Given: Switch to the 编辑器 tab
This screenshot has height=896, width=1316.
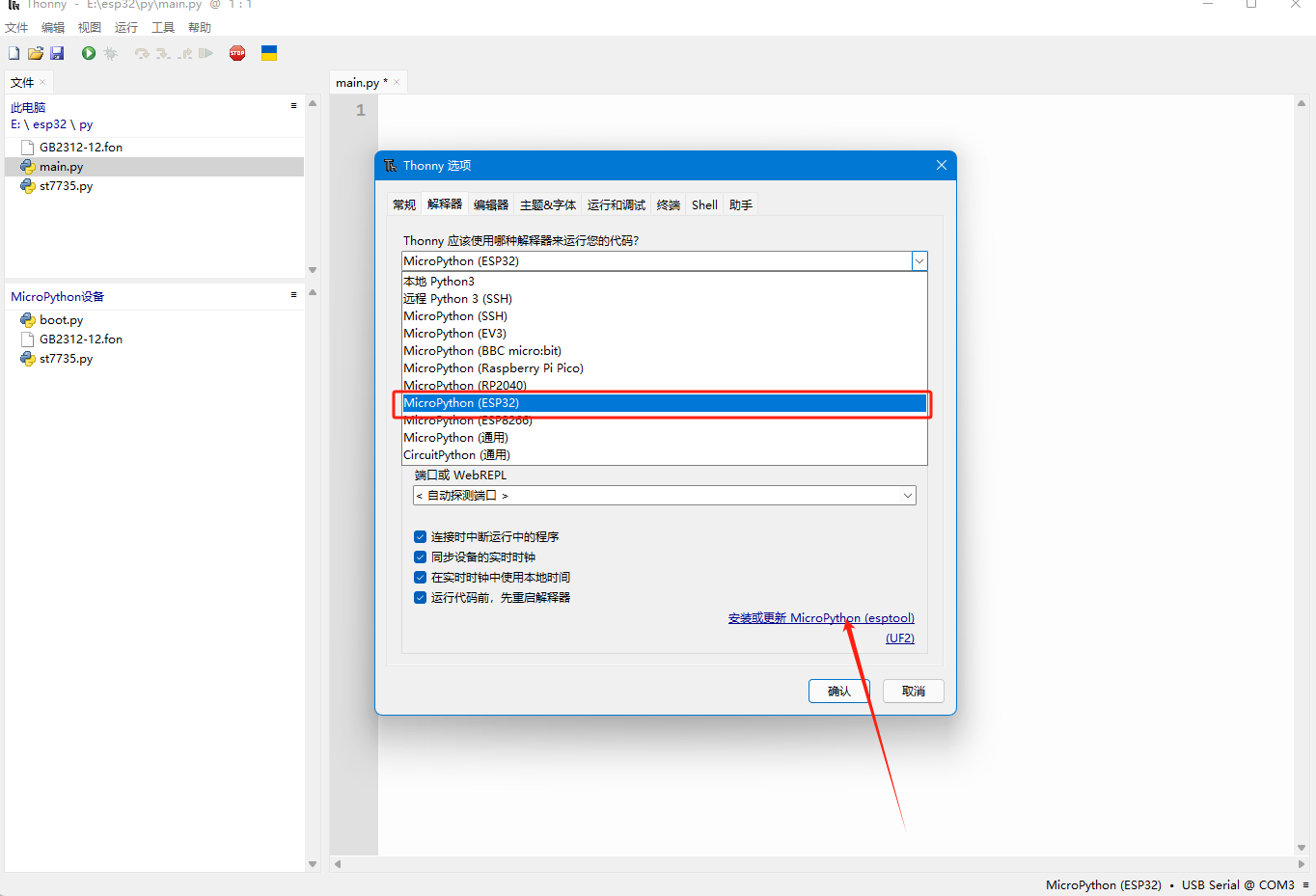Looking at the screenshot, I should pyautogui.click(x=491, y=204).
